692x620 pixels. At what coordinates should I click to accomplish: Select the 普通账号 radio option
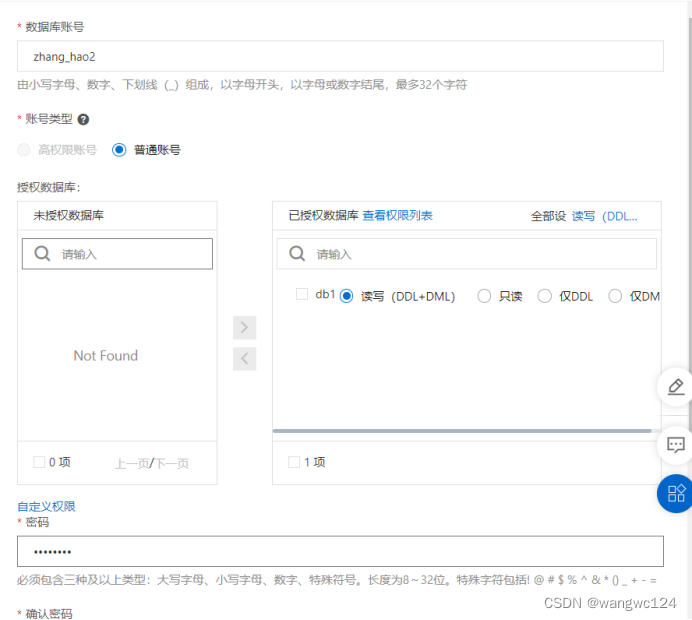point(119,150)
